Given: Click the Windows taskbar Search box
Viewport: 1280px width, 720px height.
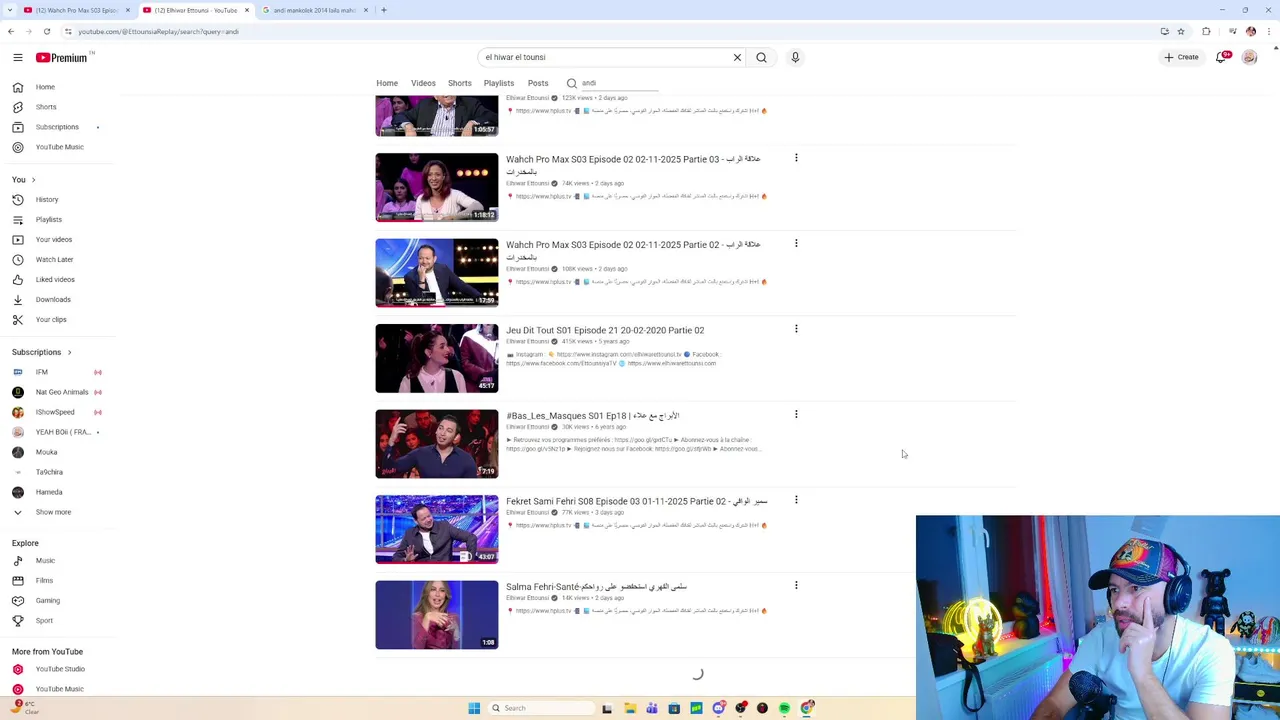Looking at the screenshot, I should pos(540,708).
